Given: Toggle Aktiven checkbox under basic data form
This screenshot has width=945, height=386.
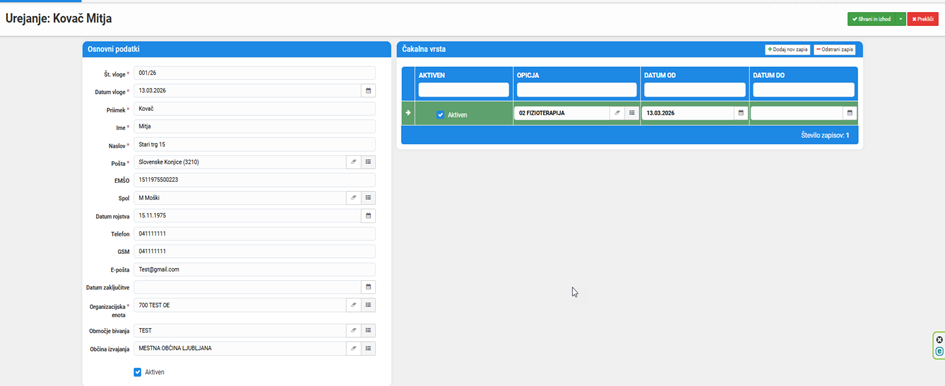Looking at the screenshot, I should click(x=137, y=372).
